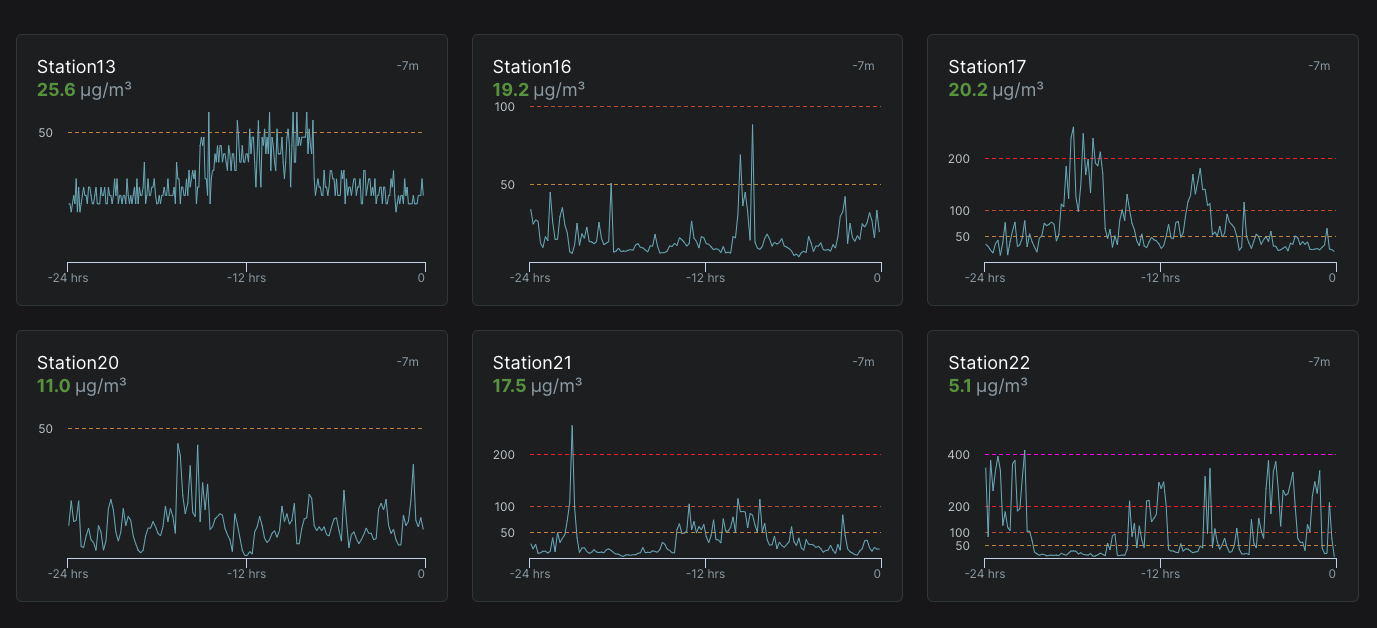1377x628 pixels.
Task: Open the Station20 panel title
Action: pos(77,363)
